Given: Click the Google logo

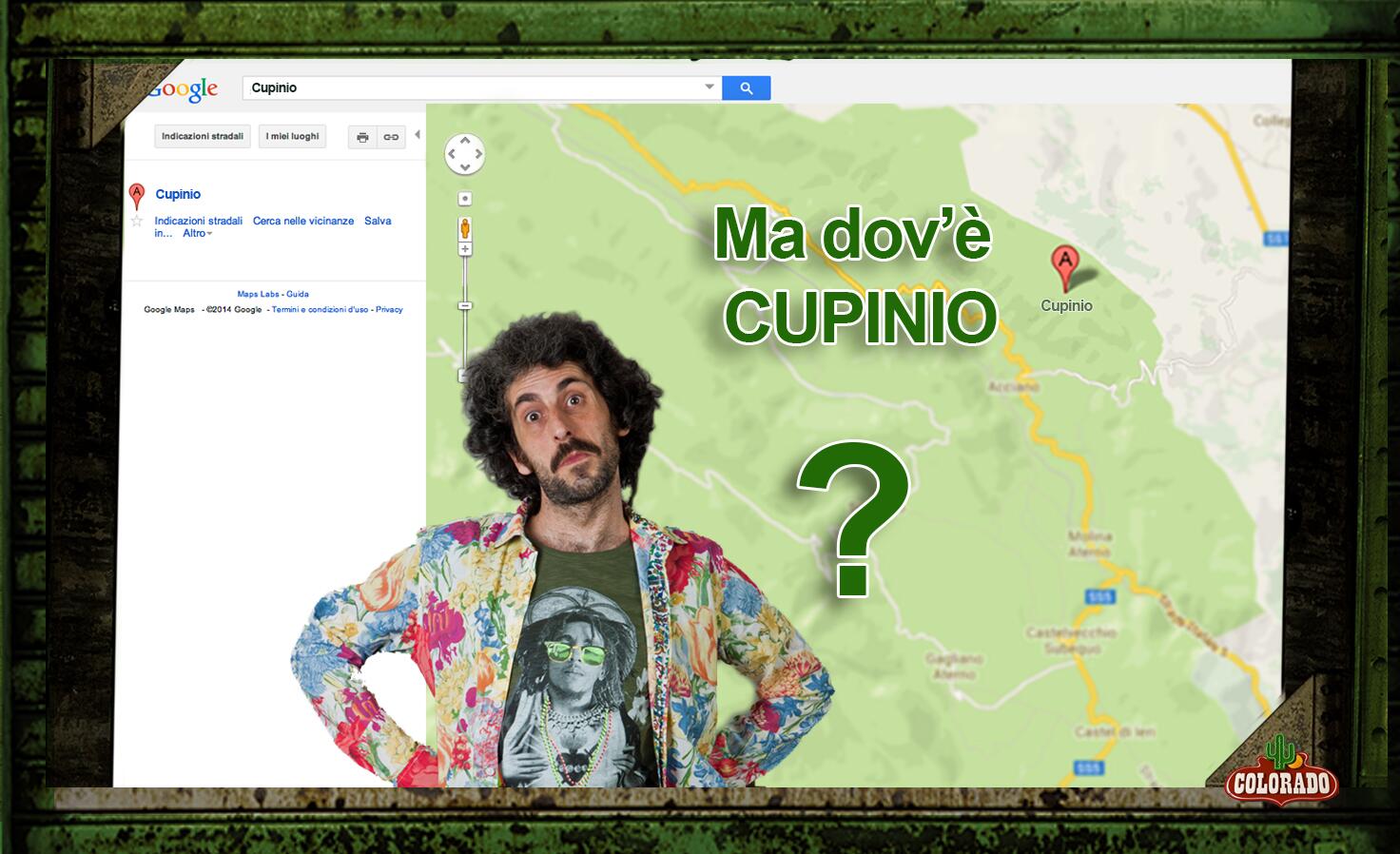Looking at the screenshot, I should 184,87.
